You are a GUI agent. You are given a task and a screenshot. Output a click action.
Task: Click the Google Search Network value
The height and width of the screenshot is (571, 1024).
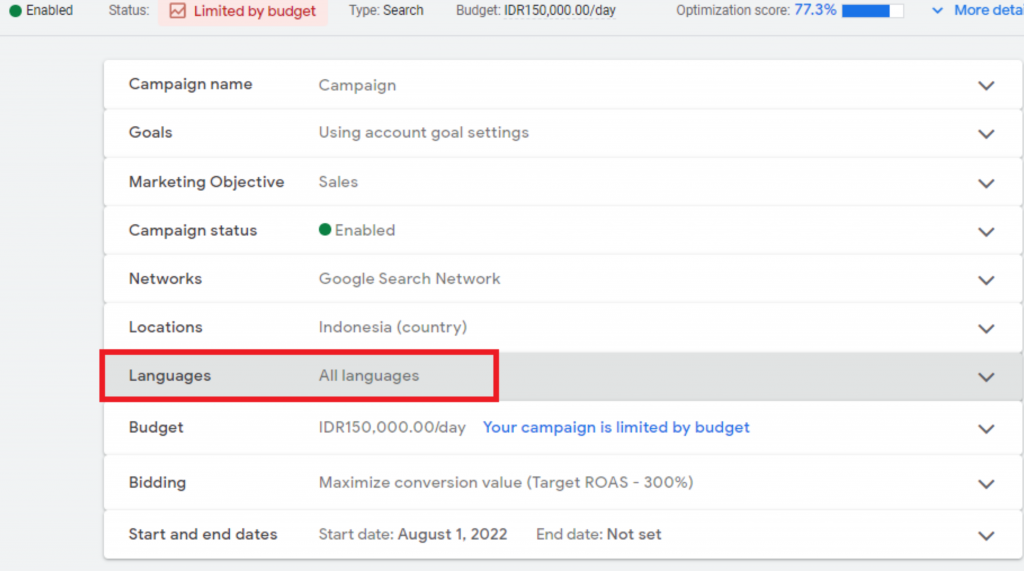tap(409, 279)
